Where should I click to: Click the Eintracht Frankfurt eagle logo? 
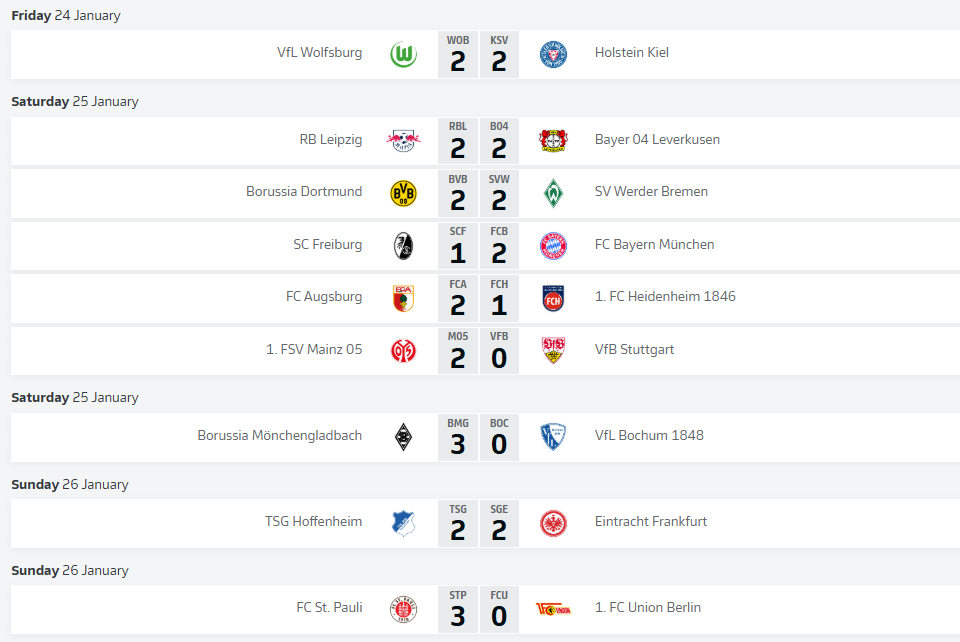[x=553, y=522]
